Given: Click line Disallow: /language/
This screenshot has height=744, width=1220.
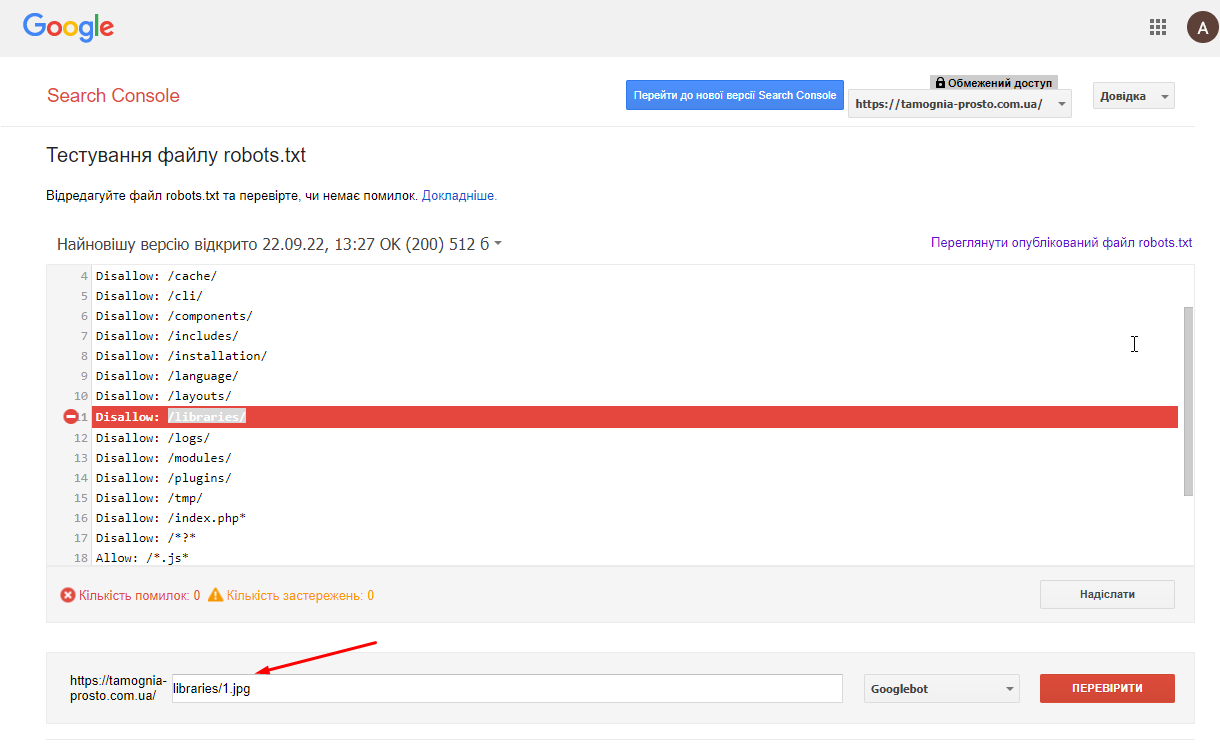Looking at the screenshot, I should point(167,376).
